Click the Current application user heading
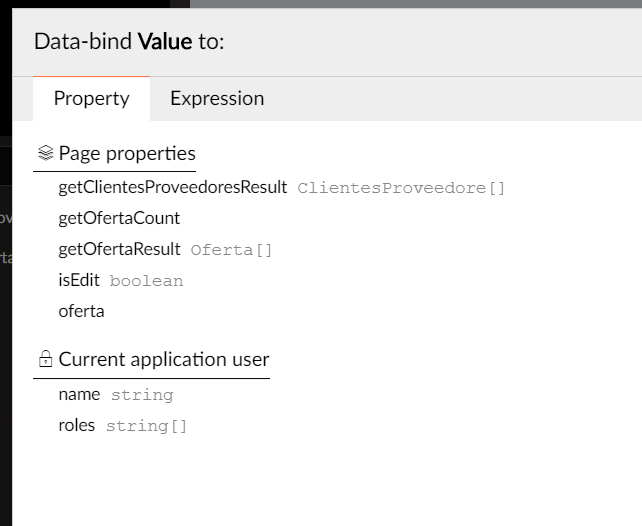 coord(164,359)
